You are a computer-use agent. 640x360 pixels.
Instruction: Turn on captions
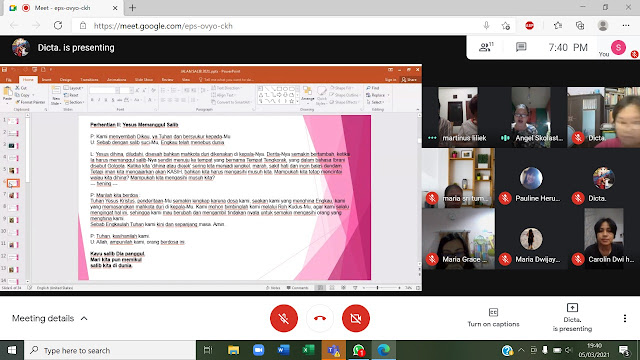(x=493, y=318)
